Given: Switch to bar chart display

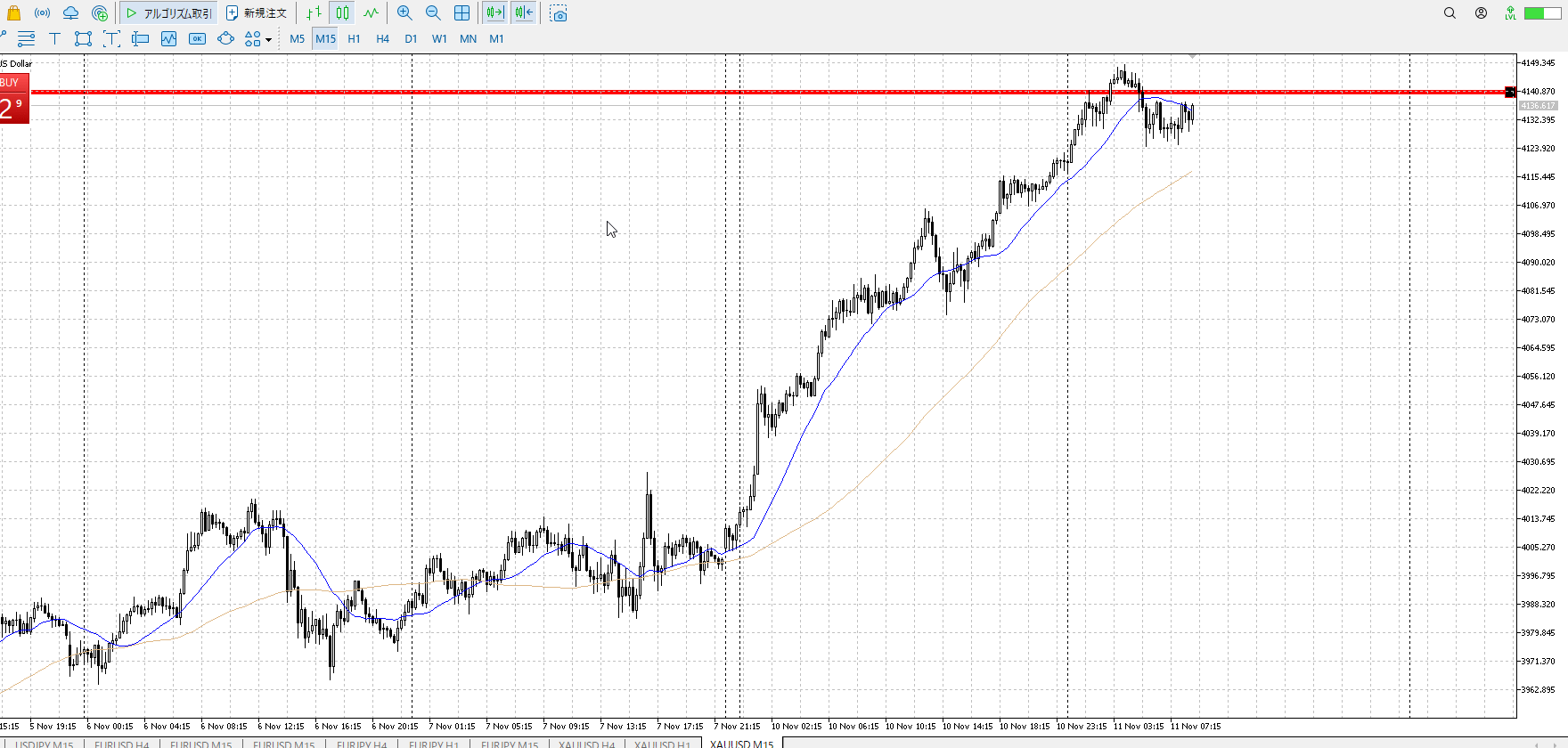Looking at the screenshot, I should [x=314, y=13].
